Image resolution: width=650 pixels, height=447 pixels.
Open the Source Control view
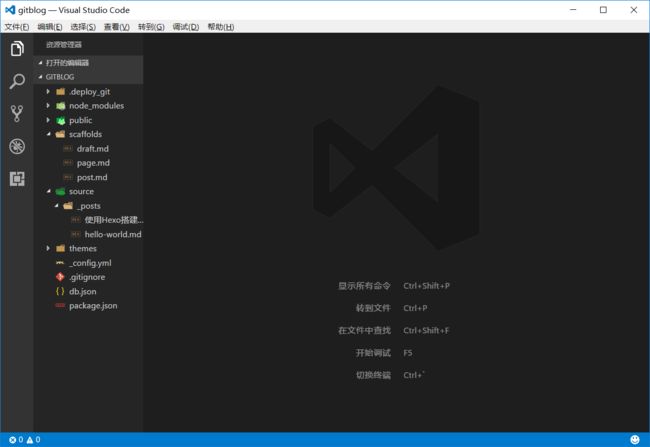pyautogui.click(x=17, y=114)
